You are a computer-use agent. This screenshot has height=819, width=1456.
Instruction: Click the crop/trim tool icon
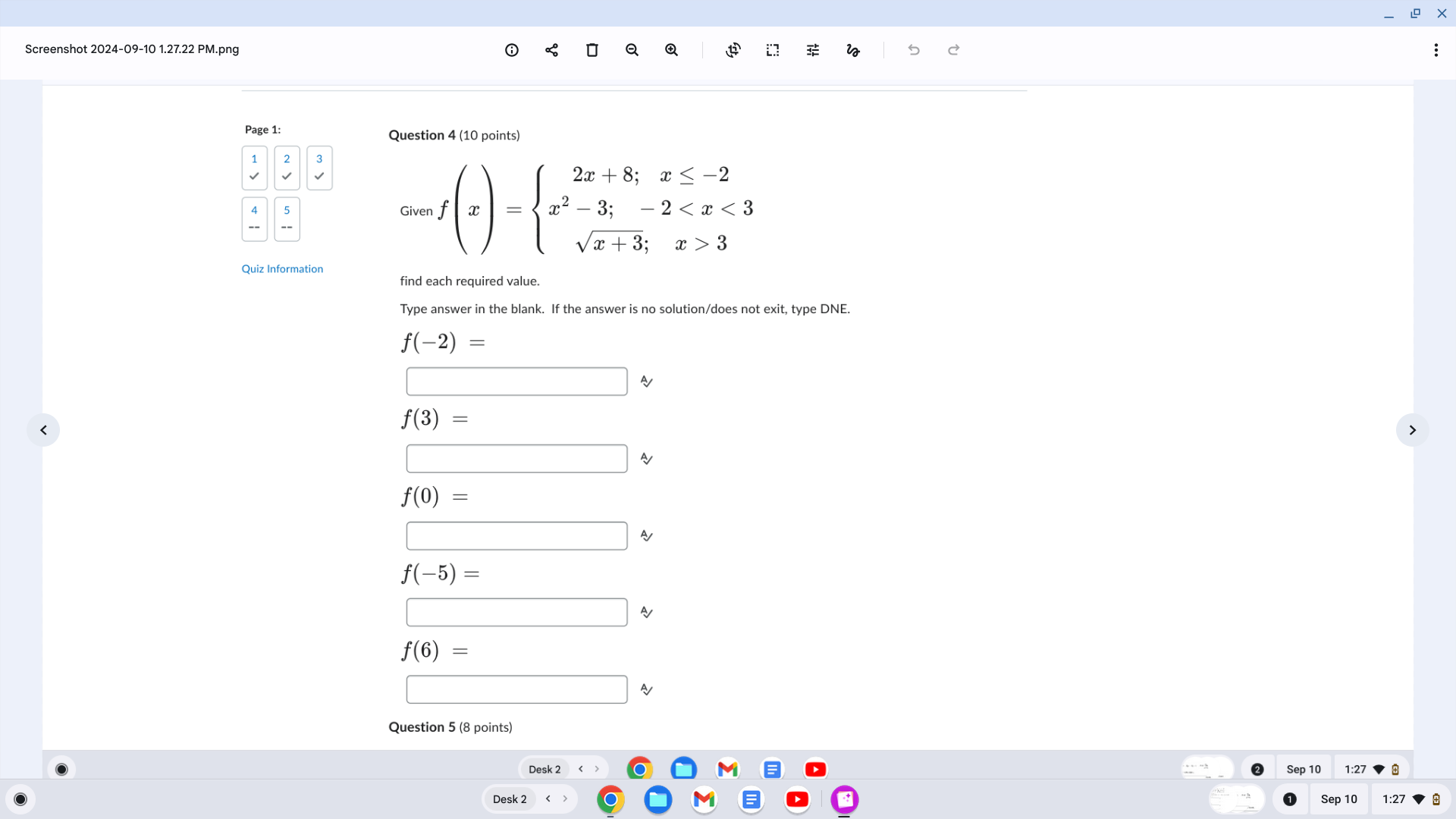tap(733, 49)
